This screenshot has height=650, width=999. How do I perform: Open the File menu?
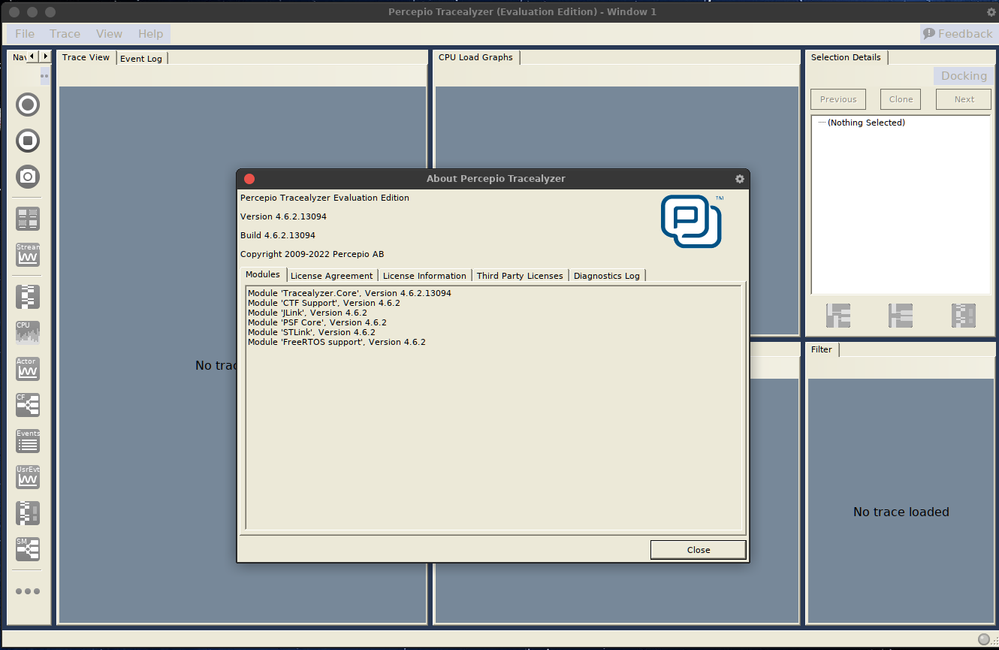pos(25,34)
